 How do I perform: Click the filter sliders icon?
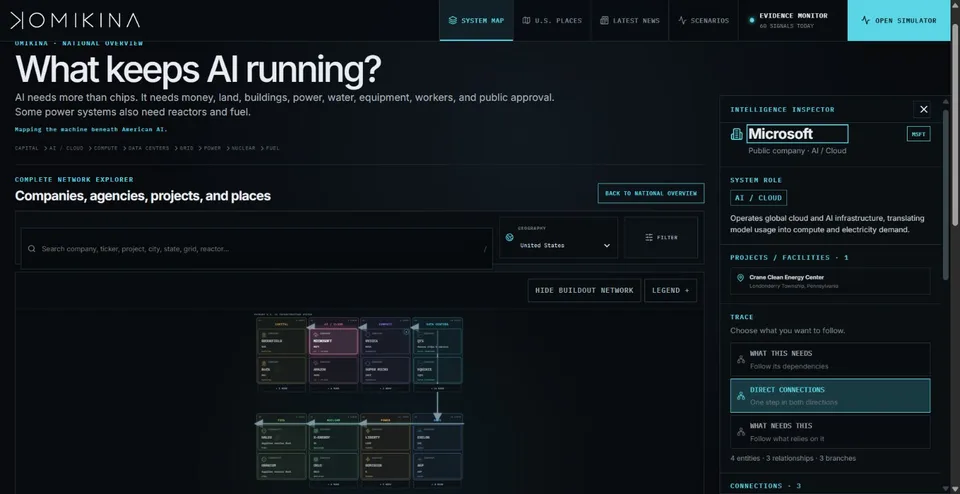coord(649,237)
